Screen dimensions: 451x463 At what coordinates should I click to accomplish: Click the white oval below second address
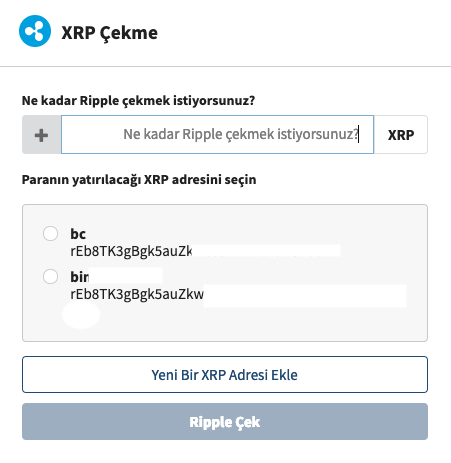(x=81, y=314)
